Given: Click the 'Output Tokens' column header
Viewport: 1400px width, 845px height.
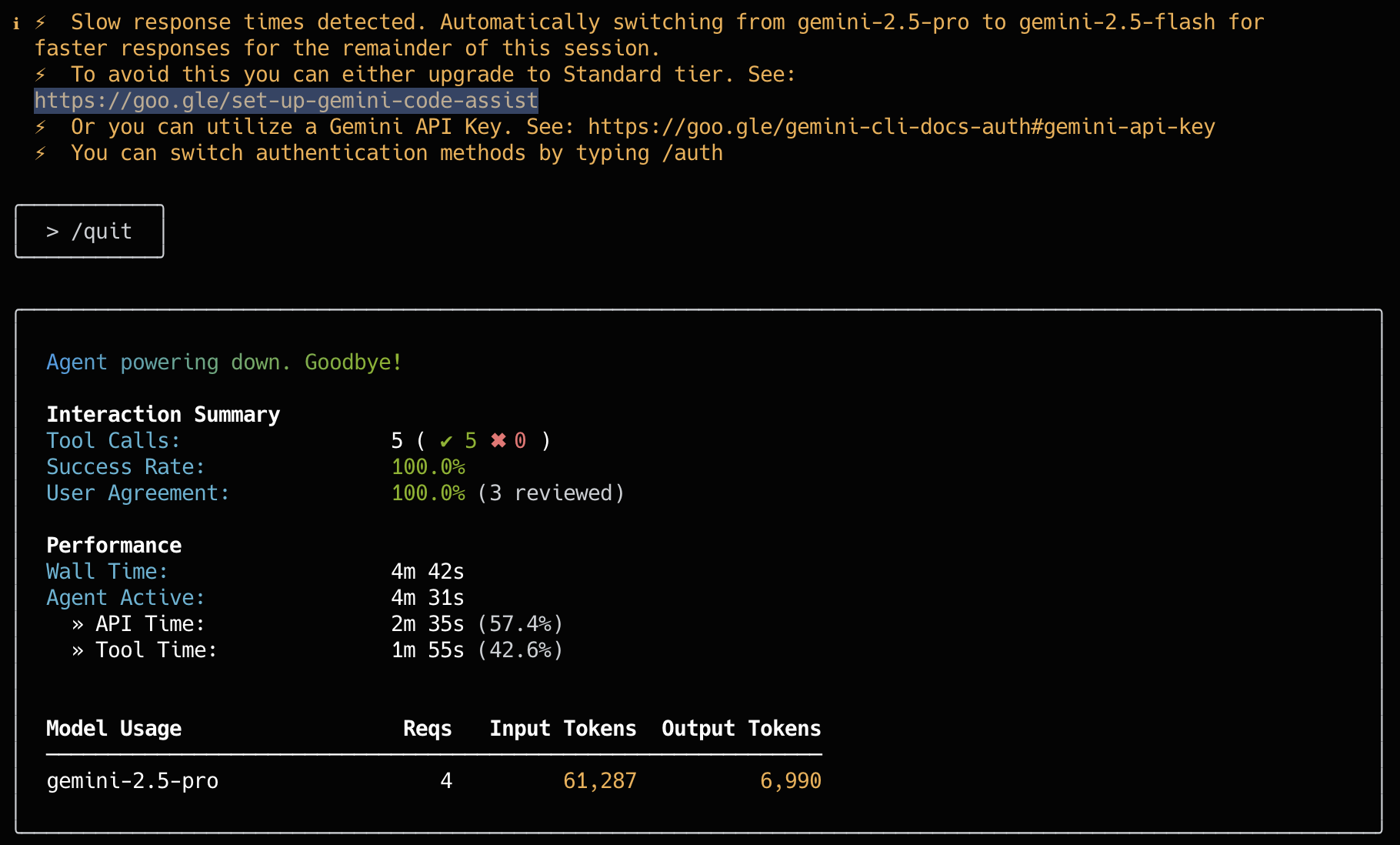Looking at the screenshot, I should click(742, 729).
